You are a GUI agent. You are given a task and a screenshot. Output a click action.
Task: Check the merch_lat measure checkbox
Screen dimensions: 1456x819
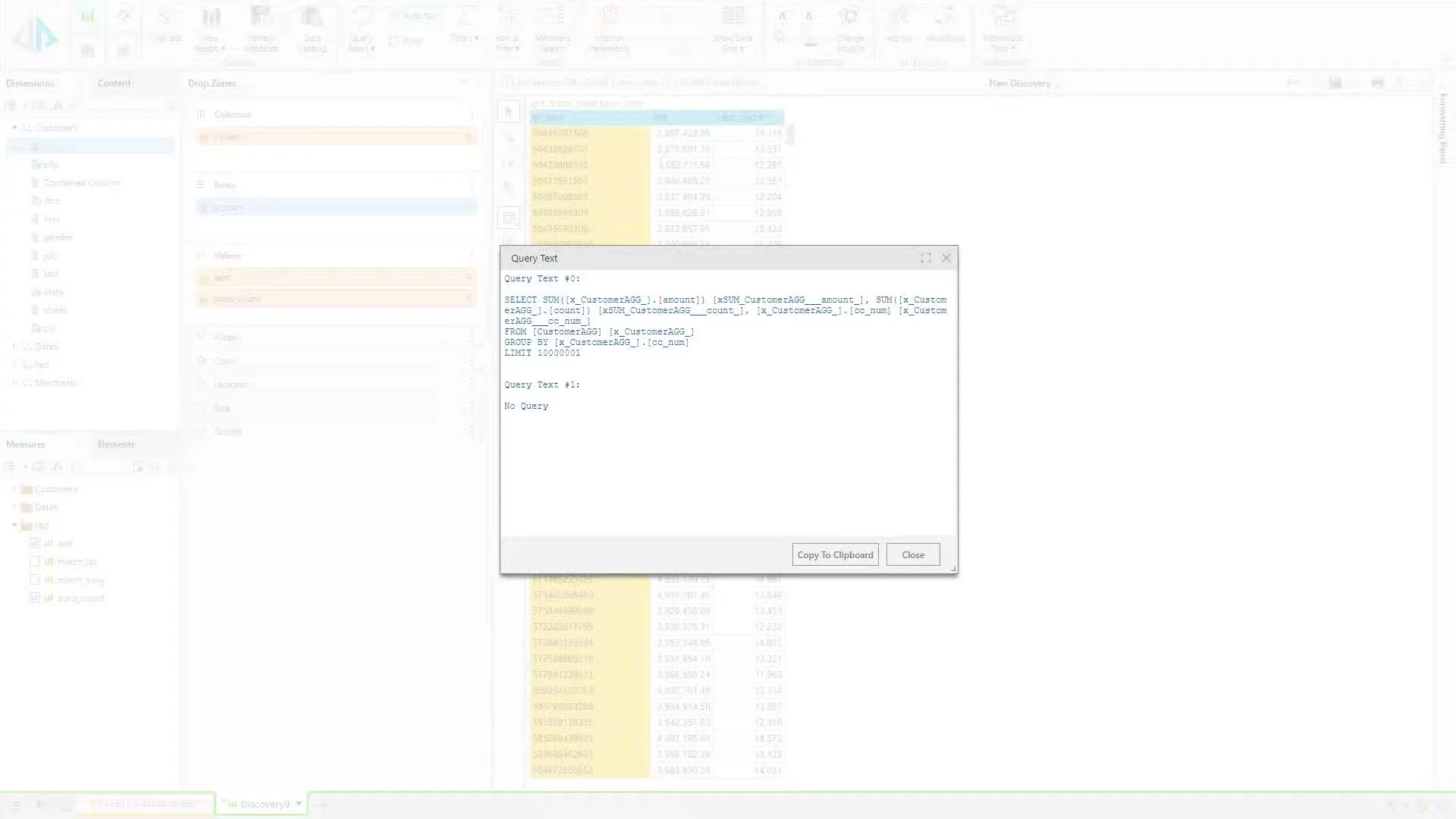point(35,562)
